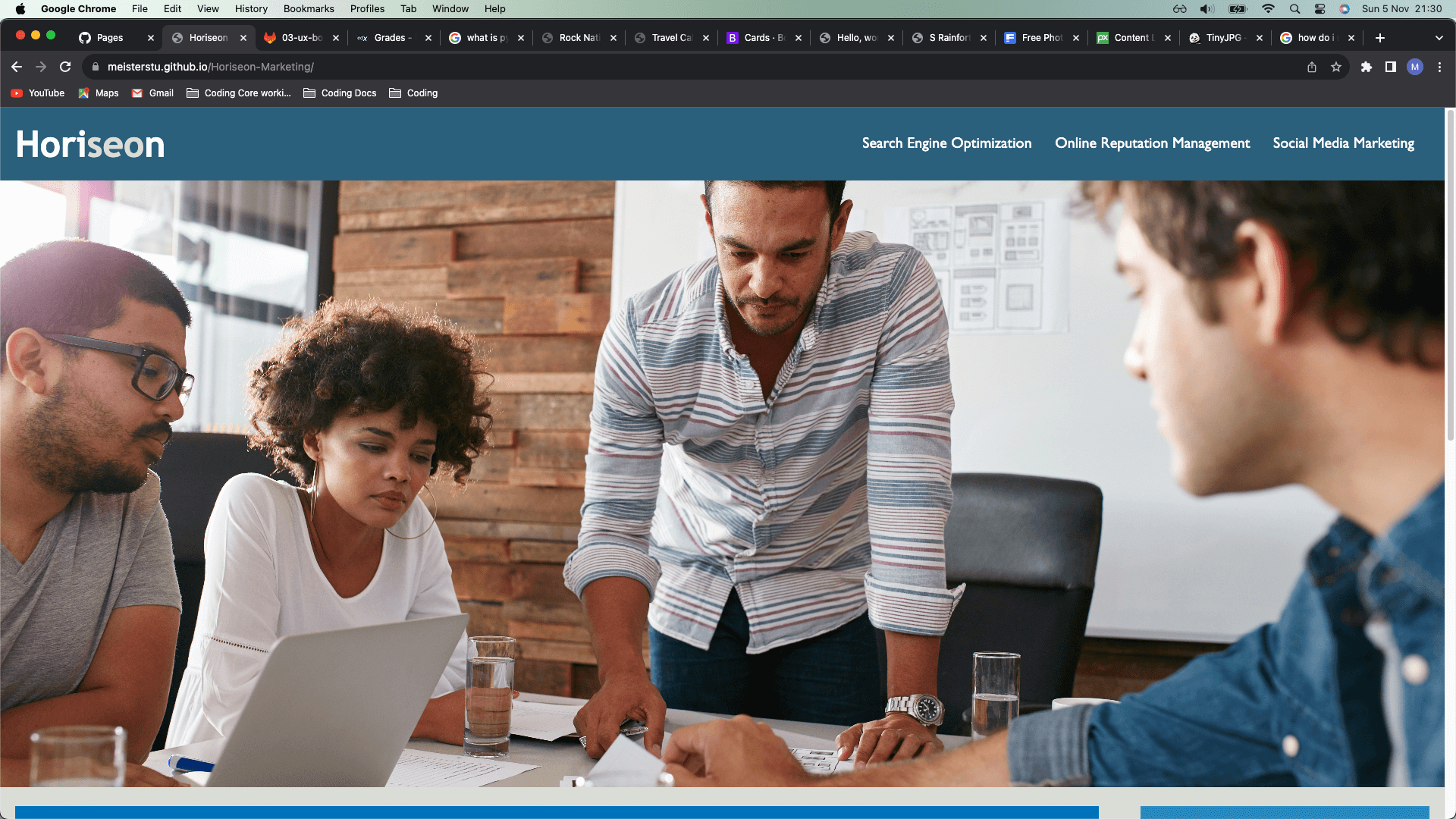Open the profile avatar M
Image resolution: width=1456 pixels, height=819 pixels.
click(1415, 67)
